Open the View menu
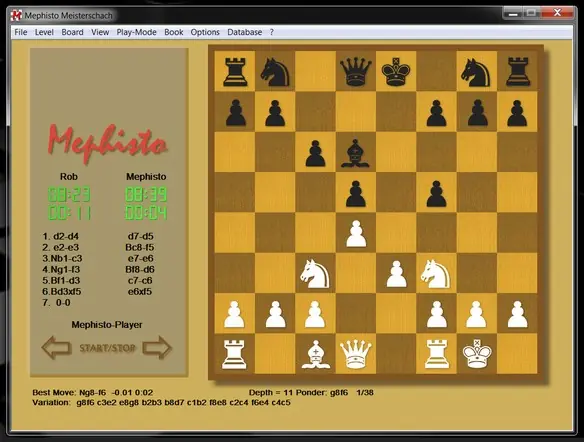Image resolution: width=584 pixels, height=442 pixels. pos(100,32)
